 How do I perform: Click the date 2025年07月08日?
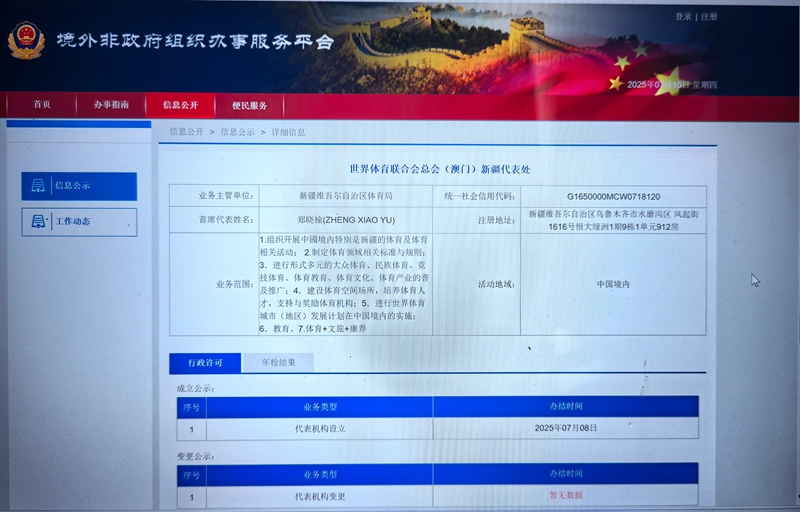point(566,428)
